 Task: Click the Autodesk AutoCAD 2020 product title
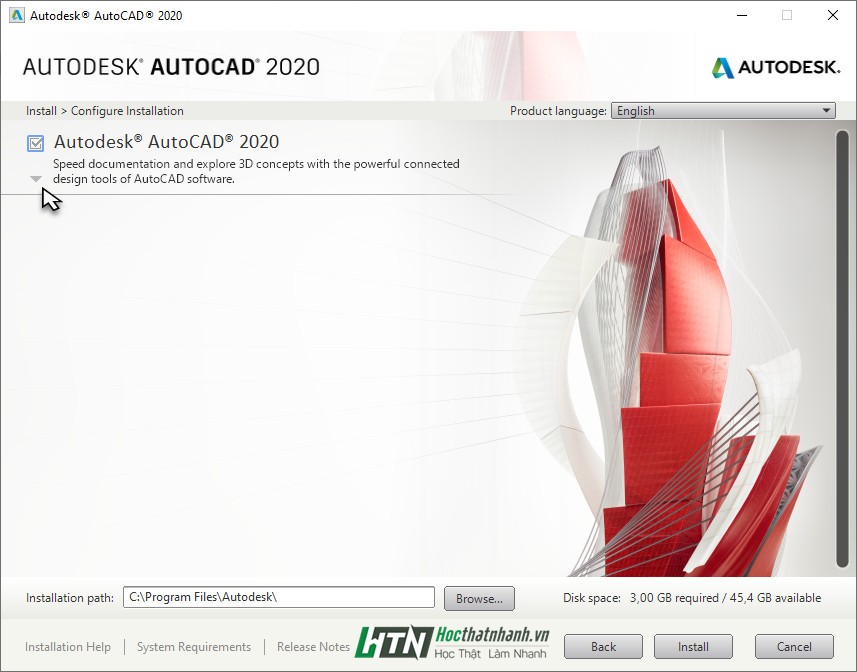coord(166,142)
